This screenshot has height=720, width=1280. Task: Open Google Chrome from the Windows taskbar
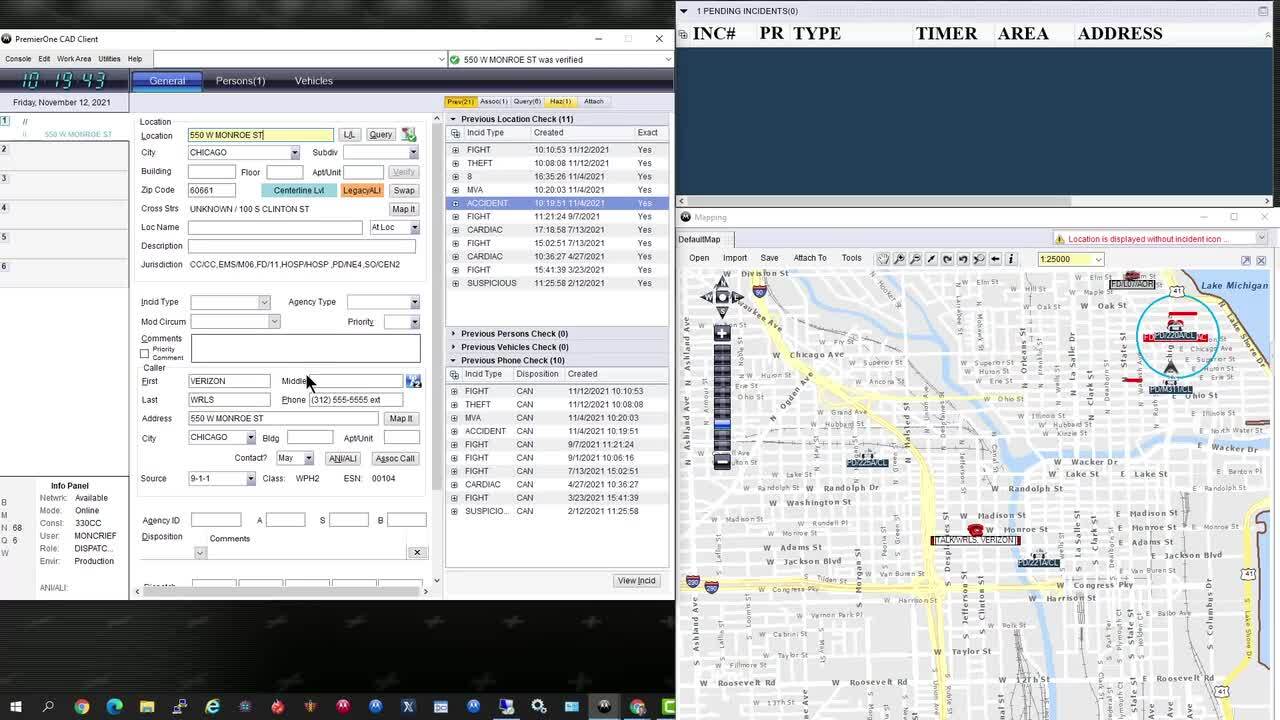coord(82,707)
